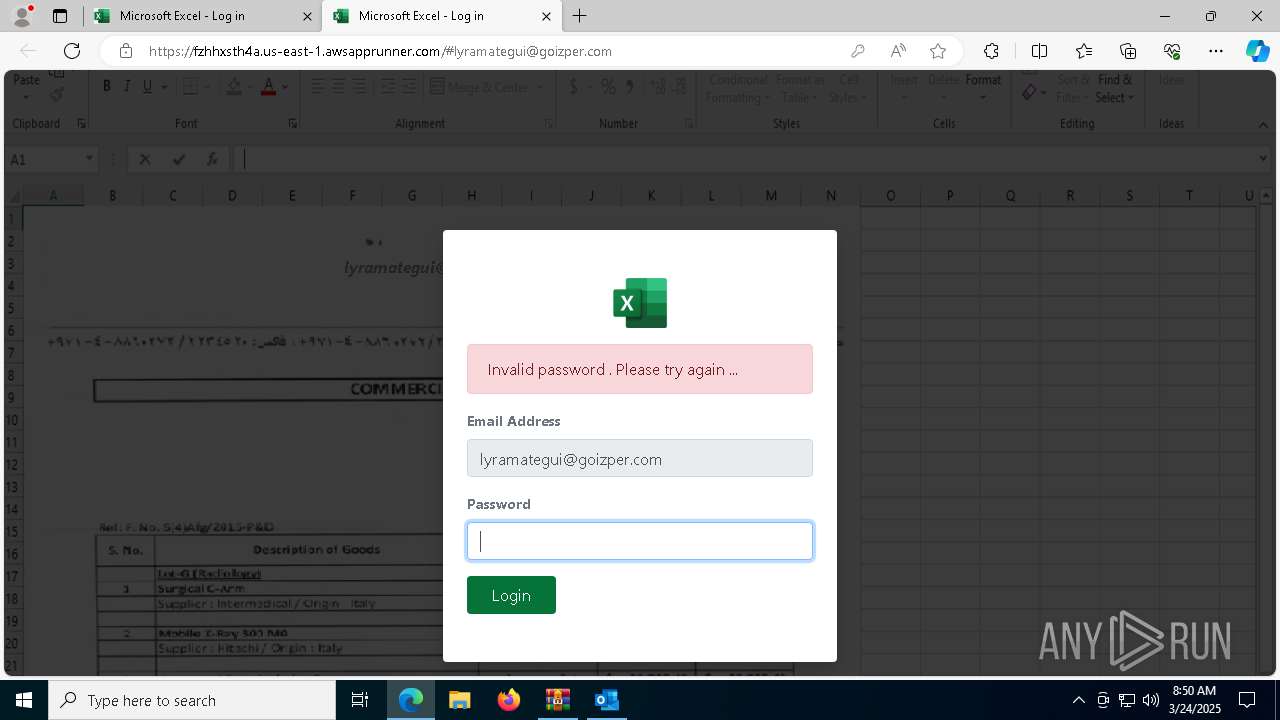Apply the currency dollar format
This screenshot has width=1280, height=720.
(x=573, y=87)
